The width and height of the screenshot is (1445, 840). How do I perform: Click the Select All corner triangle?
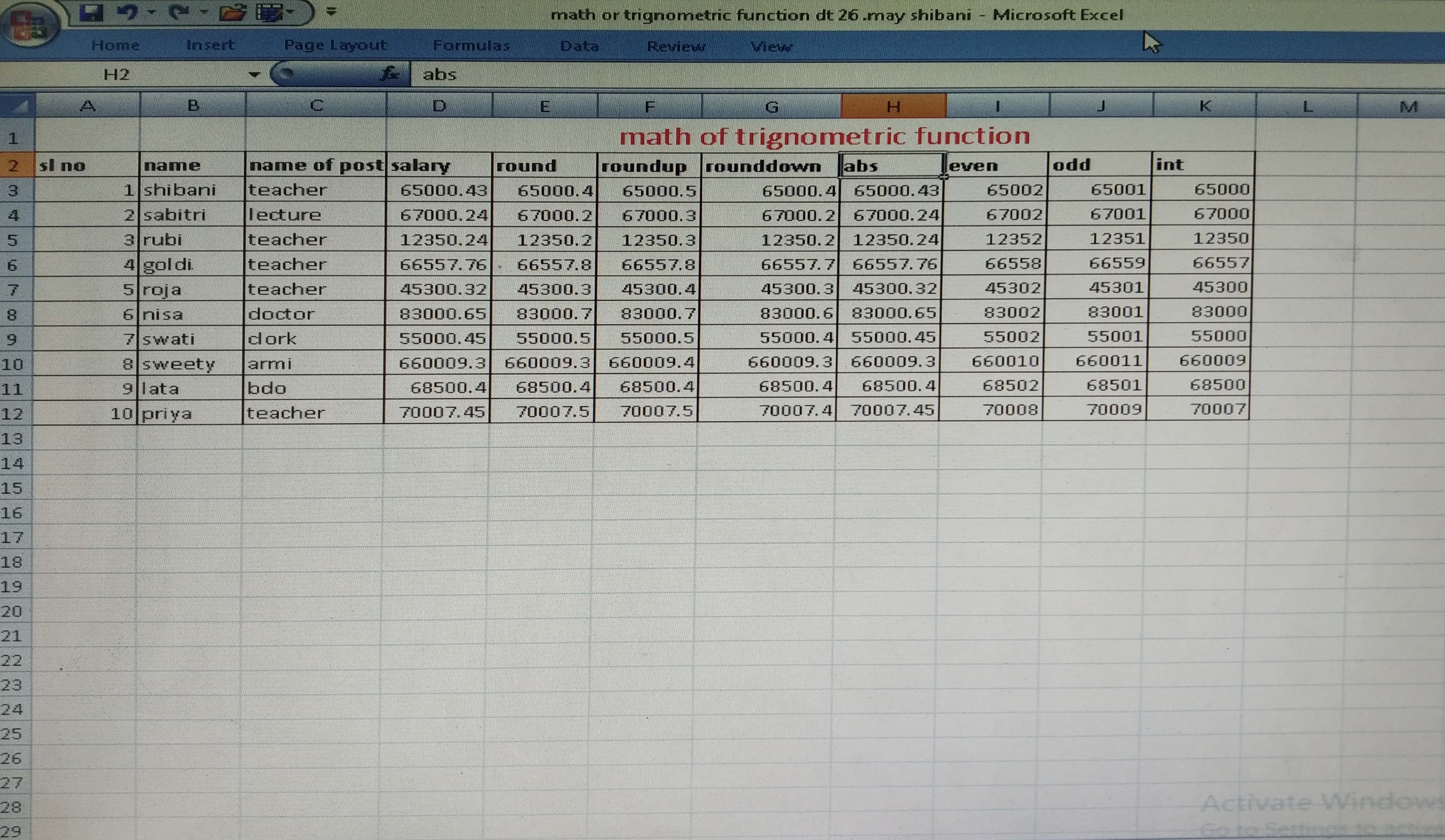19,106
